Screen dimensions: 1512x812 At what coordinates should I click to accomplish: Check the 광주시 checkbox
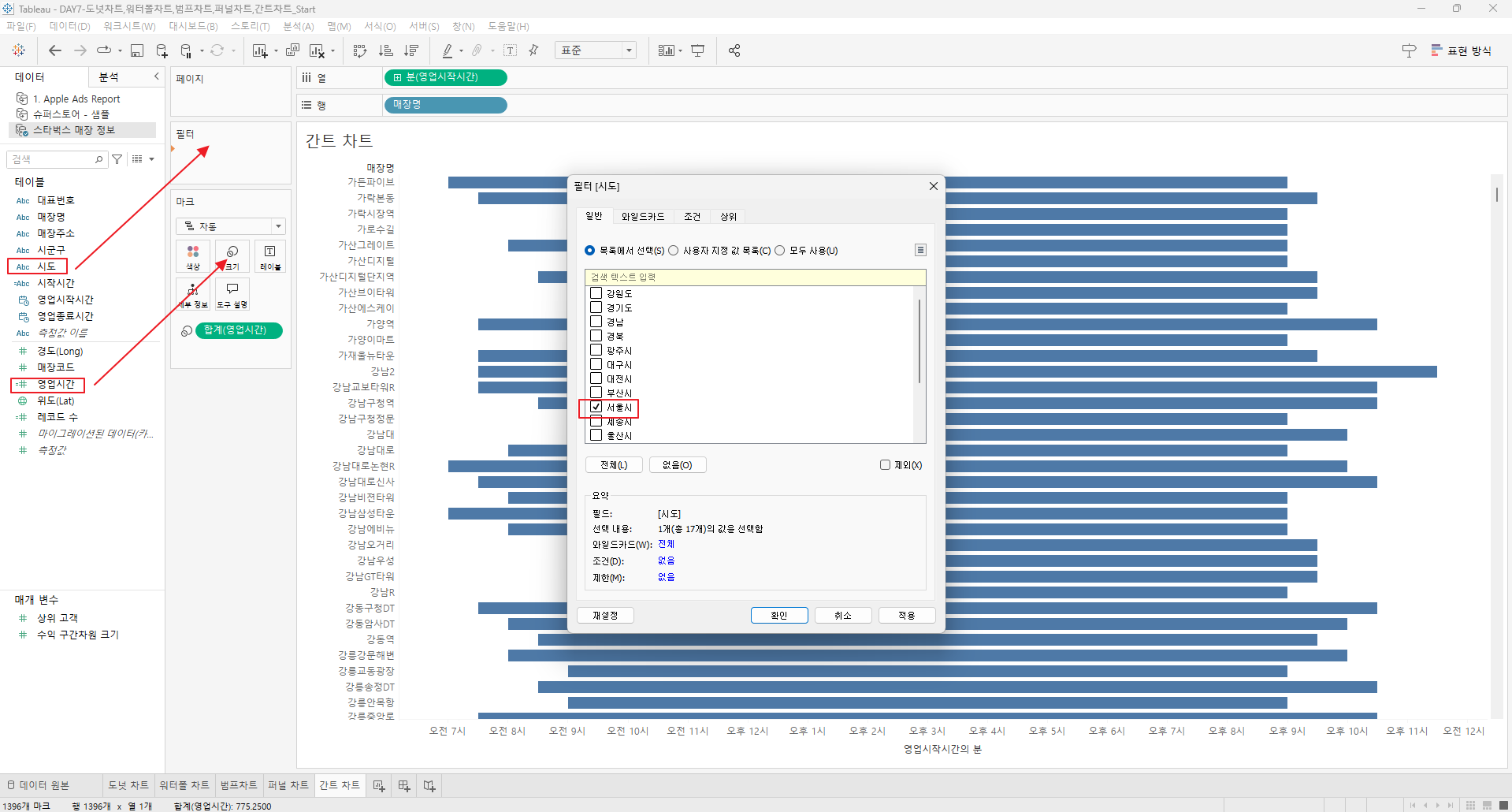click(596, 350)
